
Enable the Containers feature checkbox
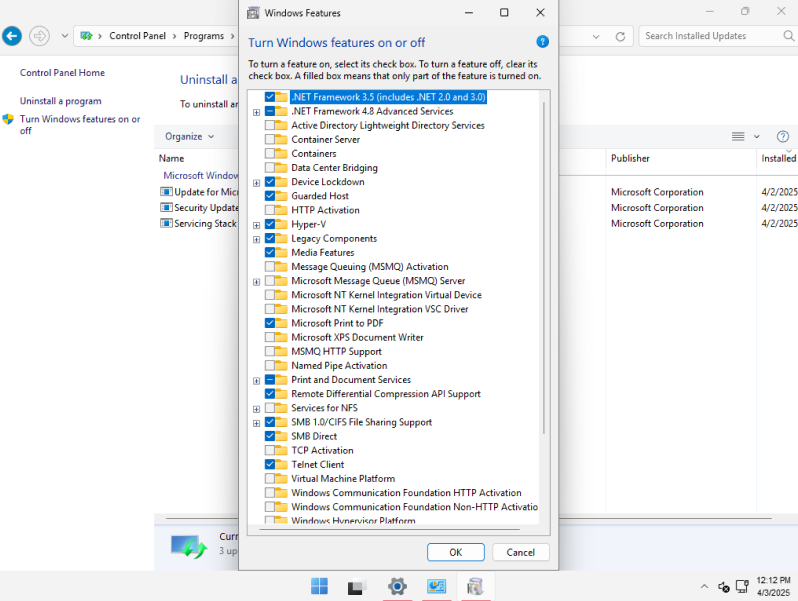click(x=270, y=154)
